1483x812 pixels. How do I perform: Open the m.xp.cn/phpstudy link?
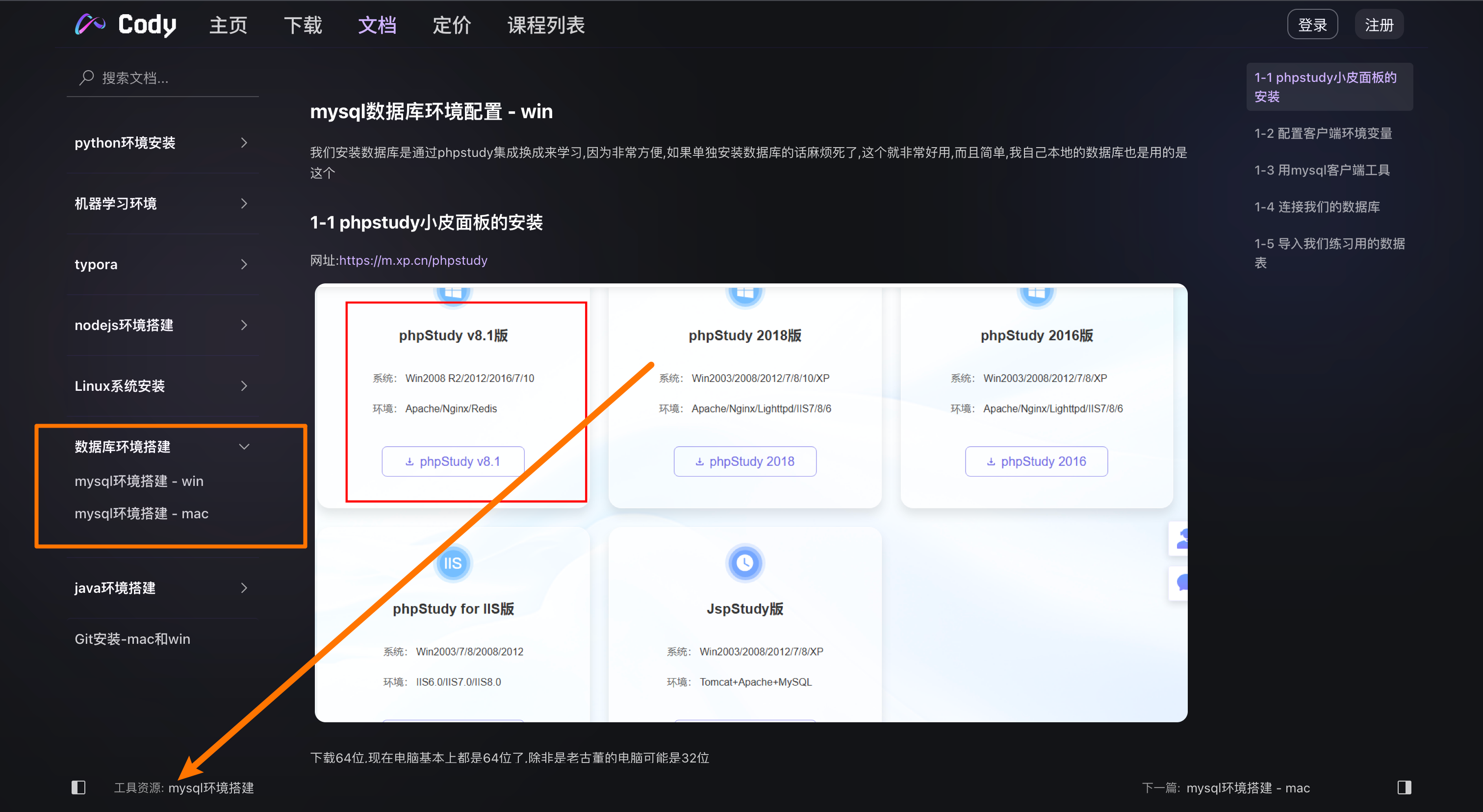pyautogui.click(x=413, y=260)
